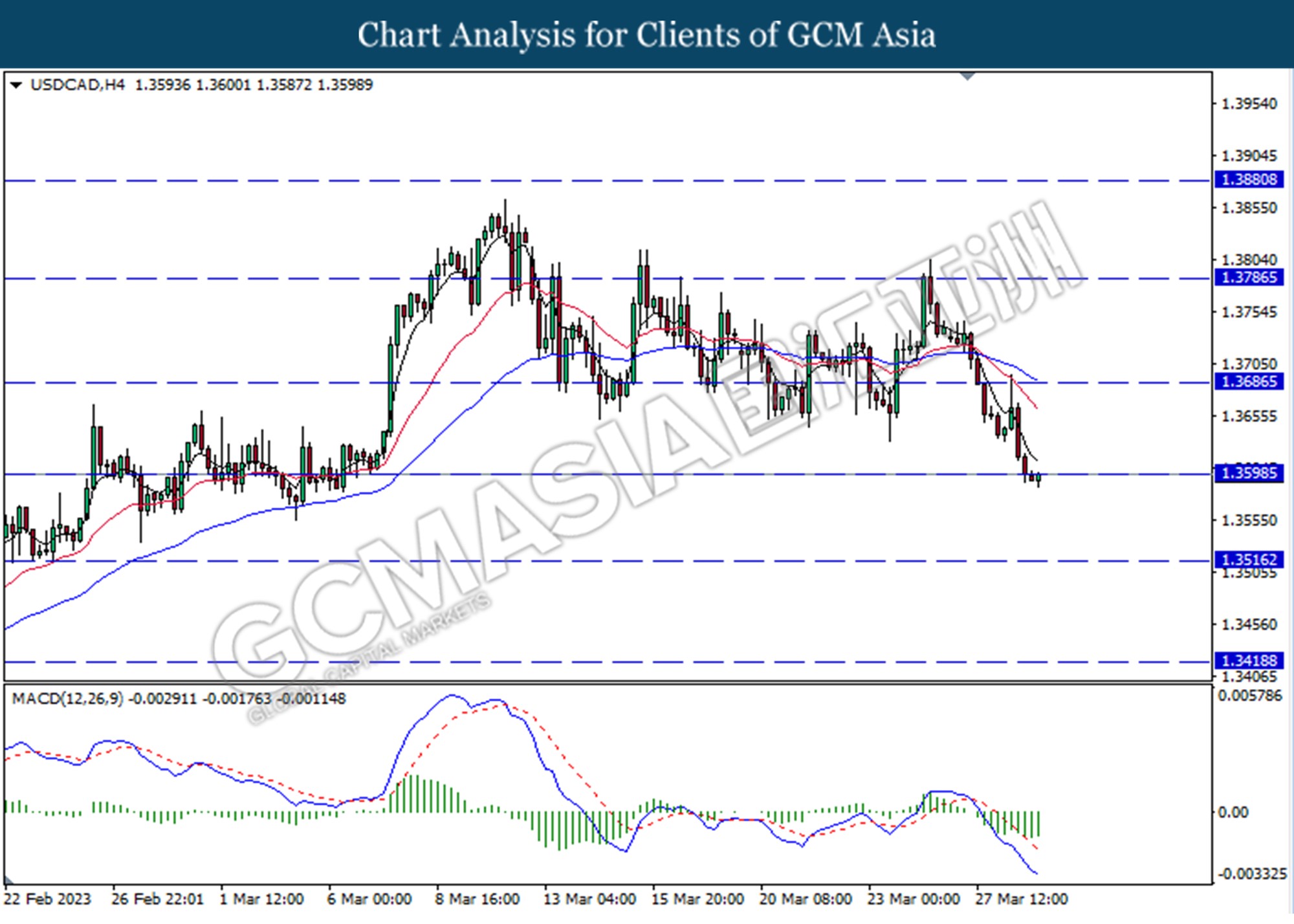Click the 1.34560 price scale value
The height and width of the screenshot is (924, 1294).
click(x=1249, y=625)
